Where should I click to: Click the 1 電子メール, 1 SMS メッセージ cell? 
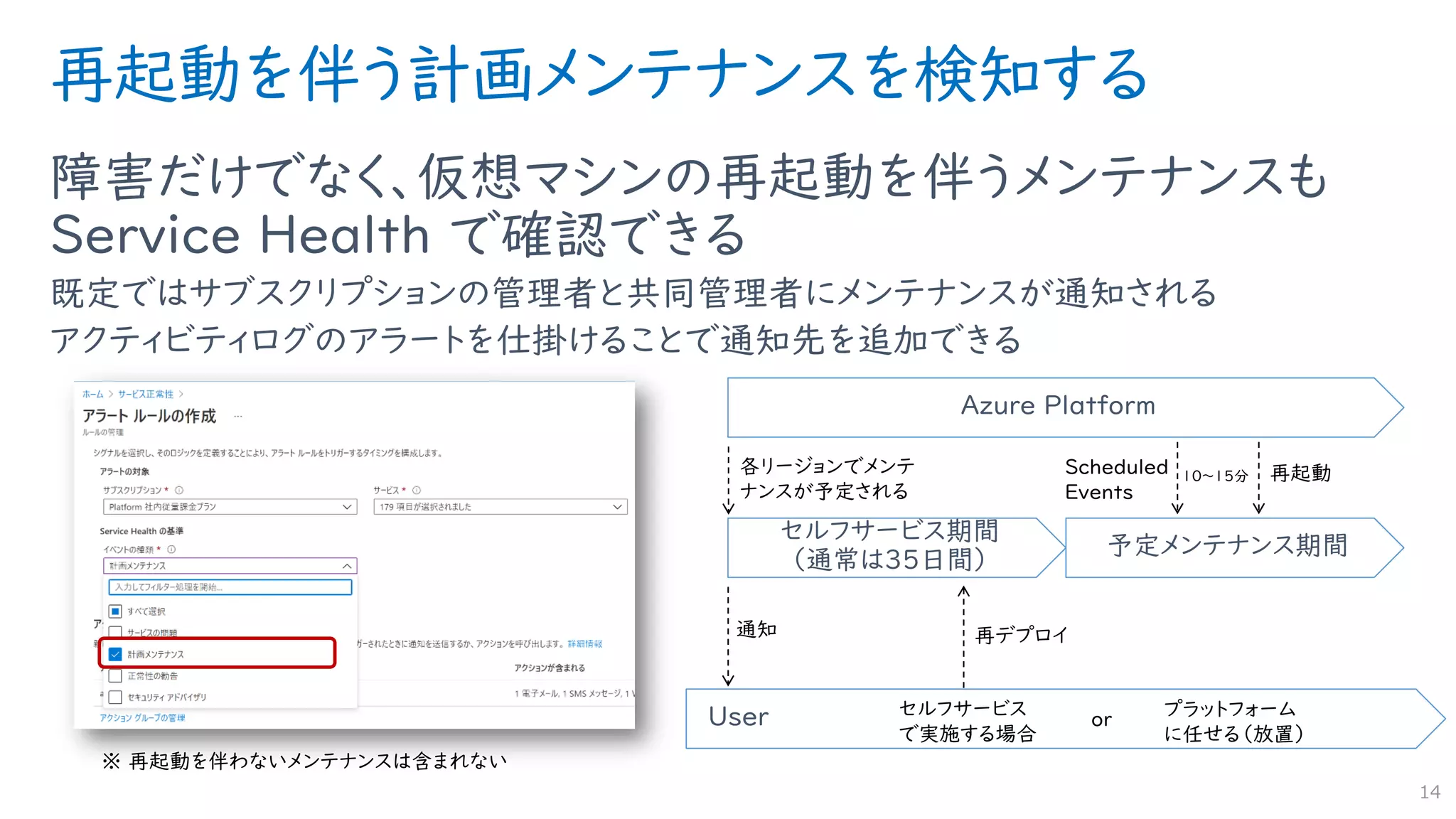pyautogui.click(x=574, y=693)
